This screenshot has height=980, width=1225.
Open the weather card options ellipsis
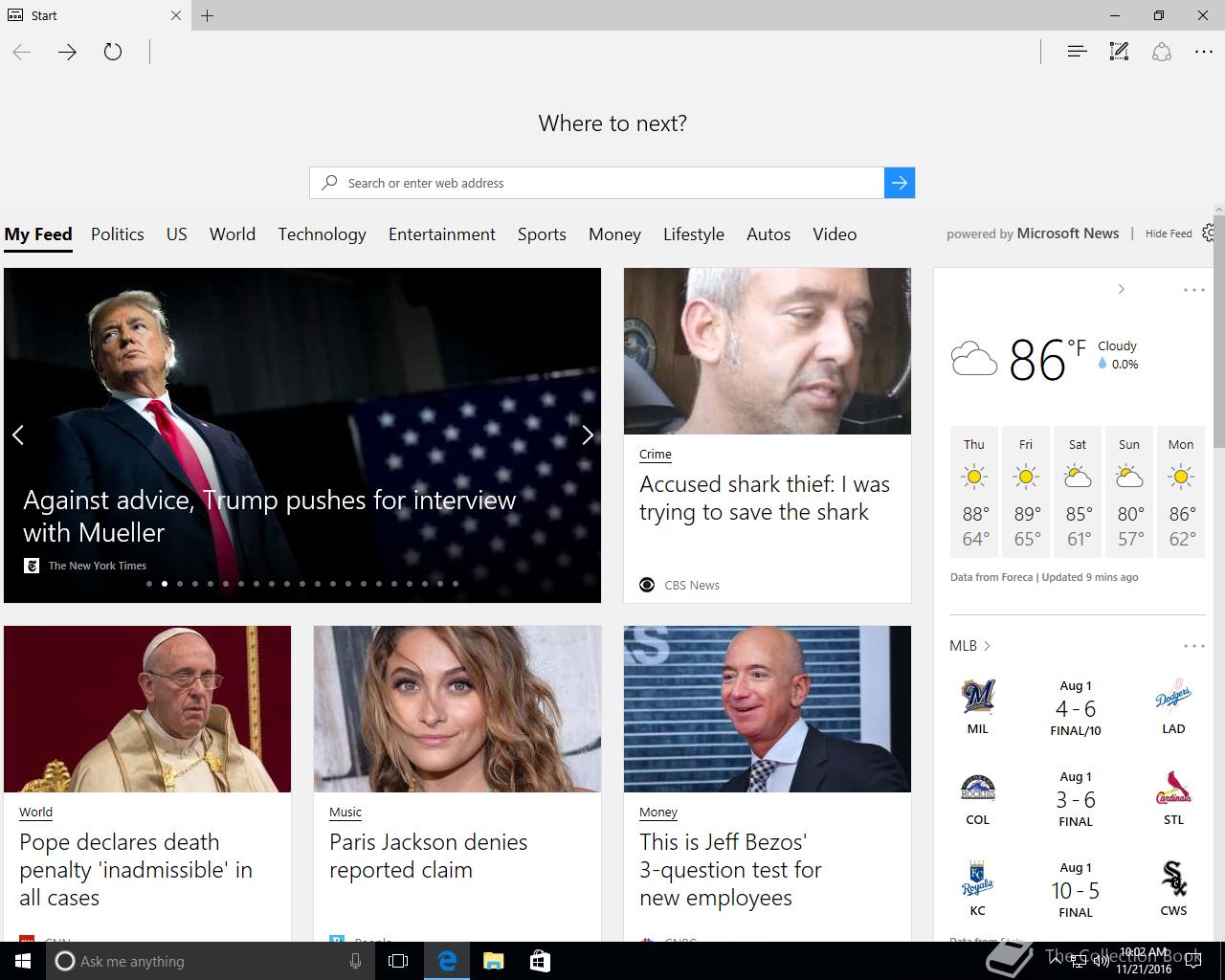coord(1194,290)
